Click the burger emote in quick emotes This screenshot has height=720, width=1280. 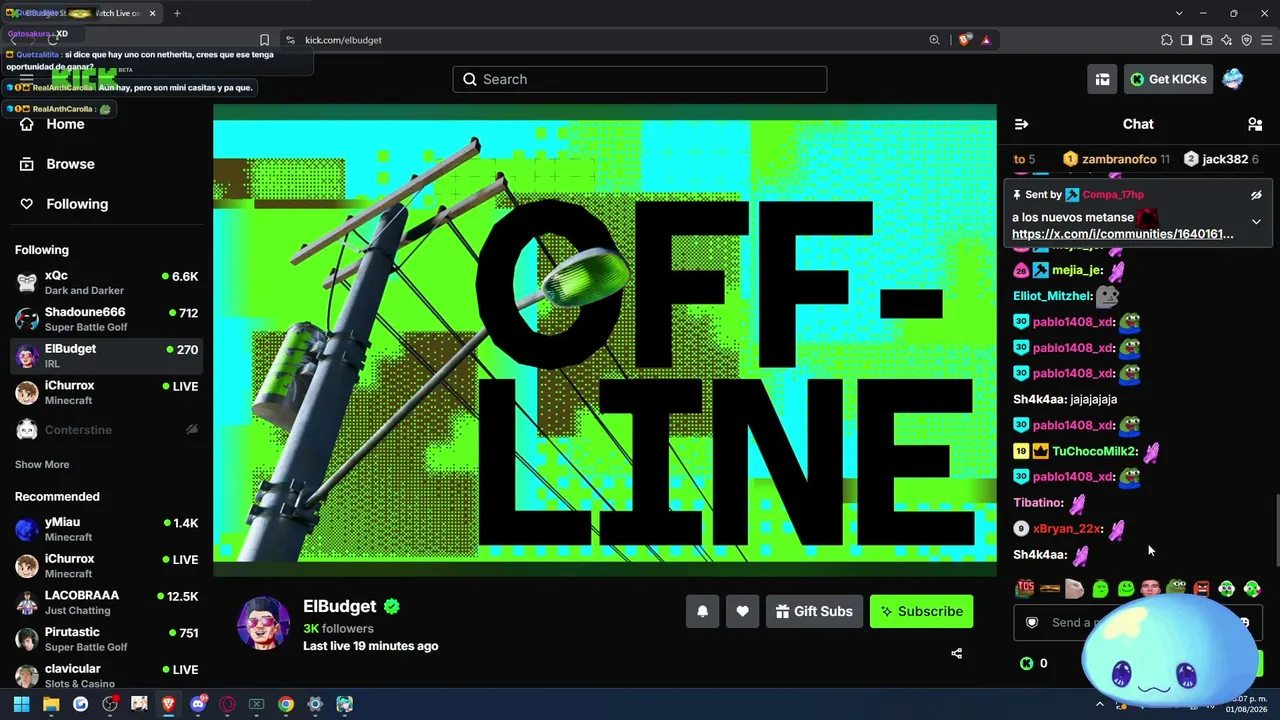point(1050,589)
